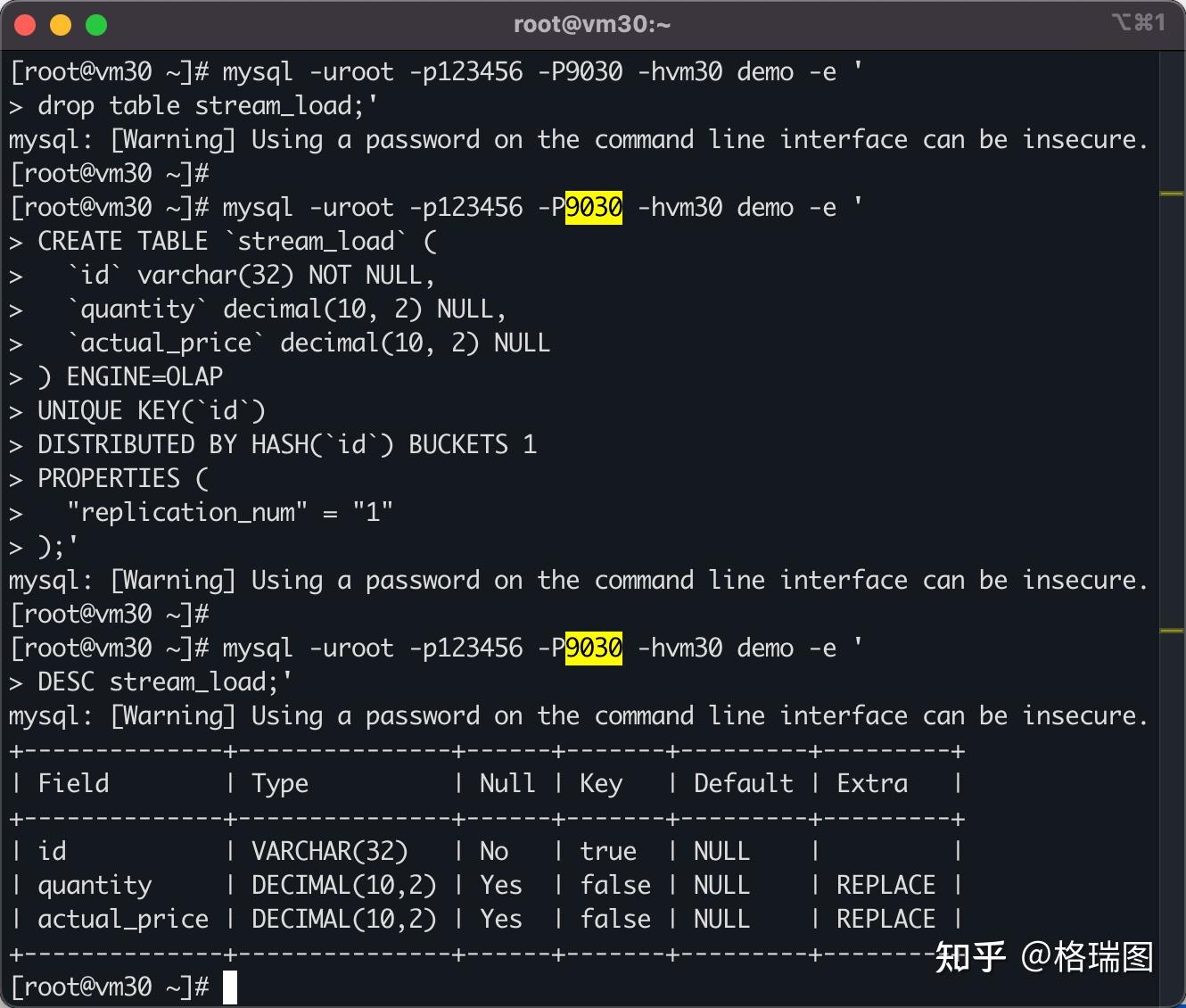Select the root@vm30:~ window title

591,24
